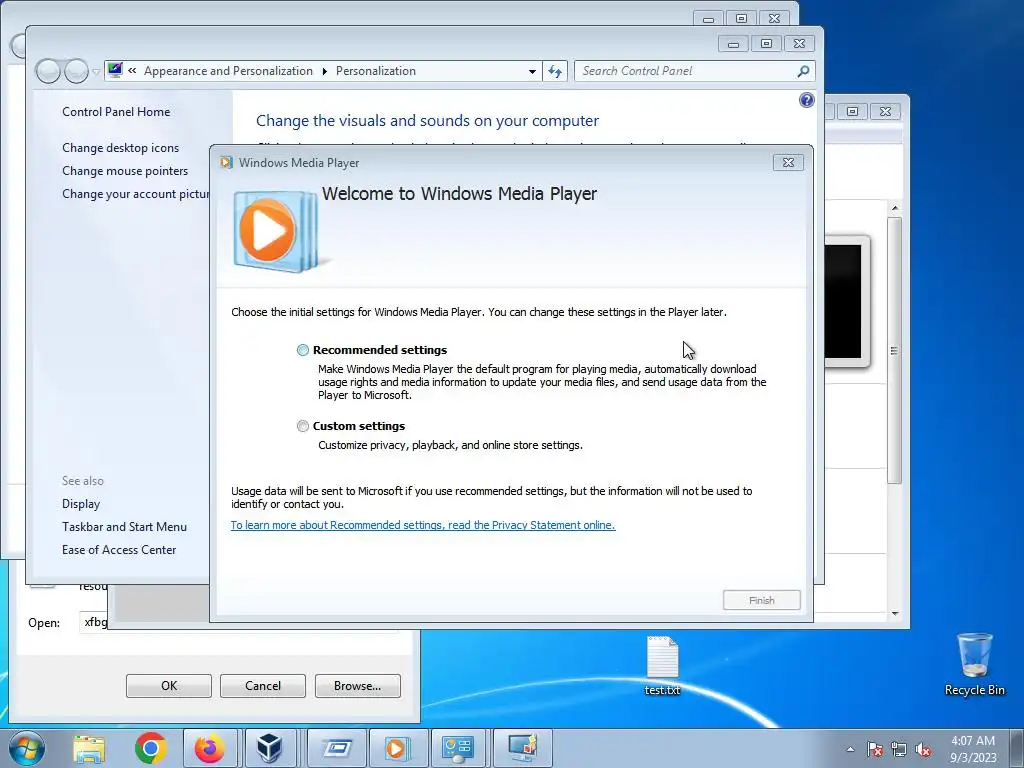Open the network tray icon
Screen dimensions: 1024x768
899,749
